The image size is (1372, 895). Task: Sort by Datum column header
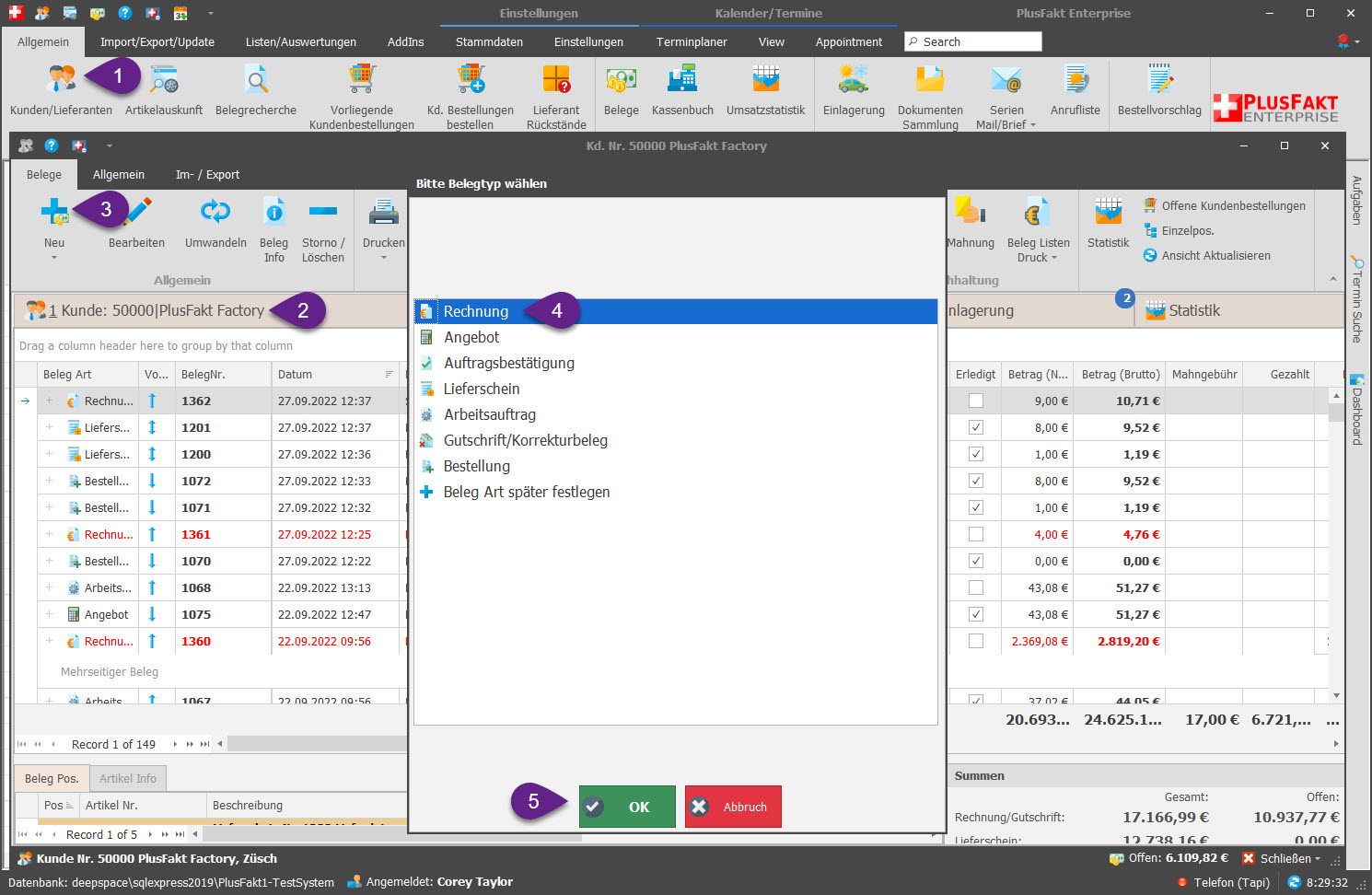[x=336, y=374]
